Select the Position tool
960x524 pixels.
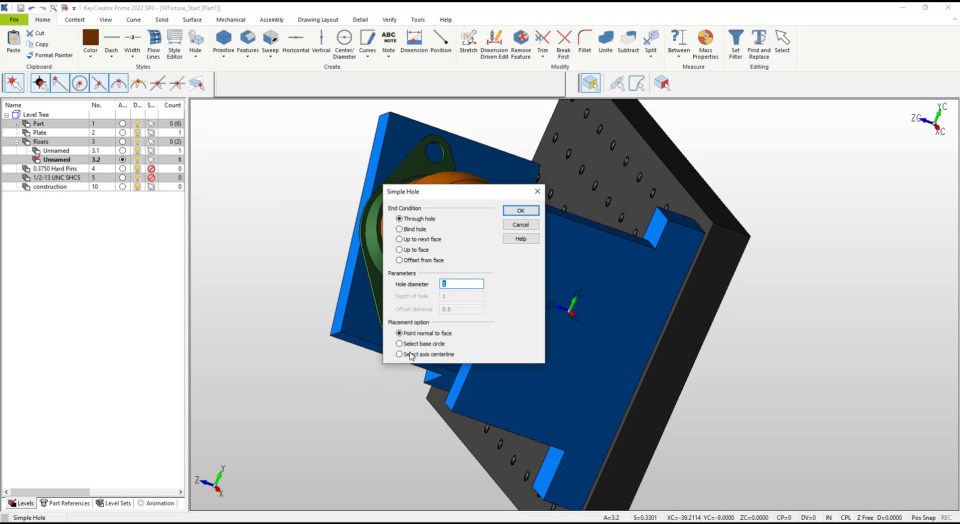coord(441,41)
